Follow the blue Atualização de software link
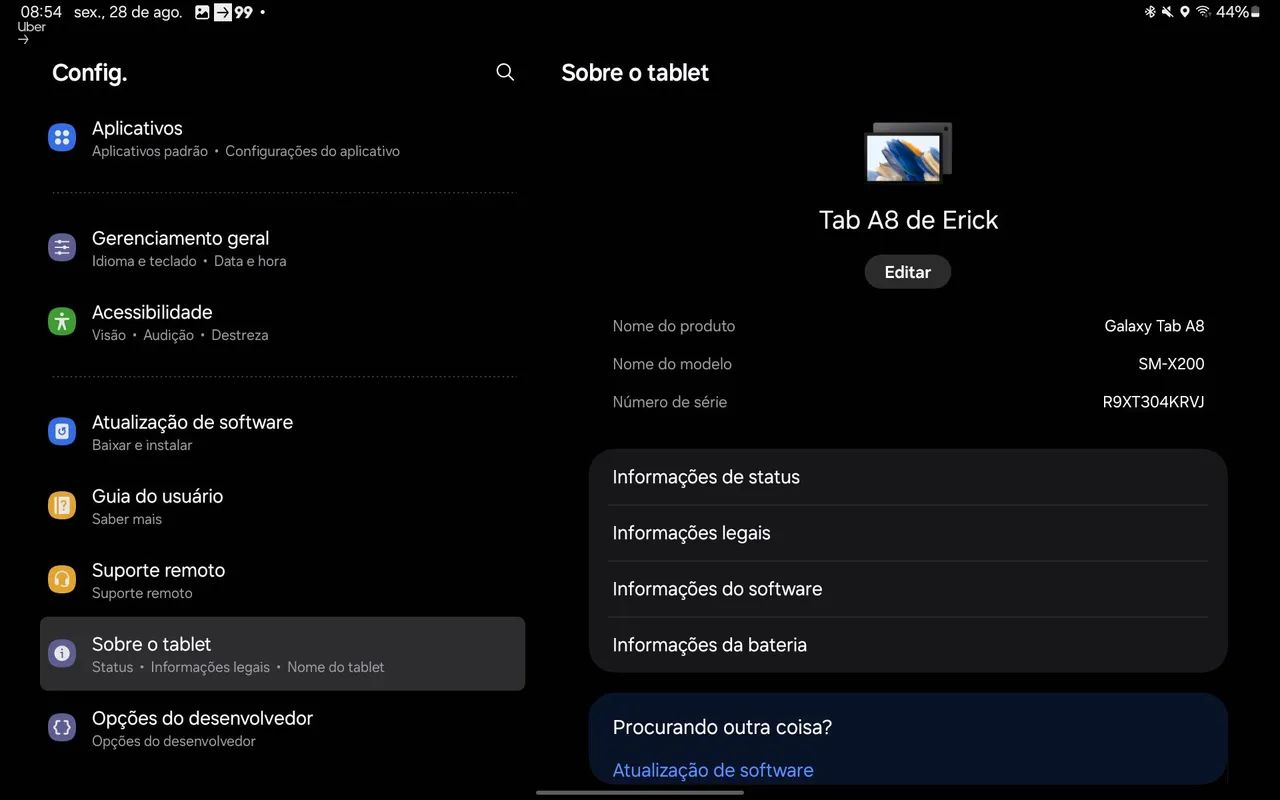 713,770
